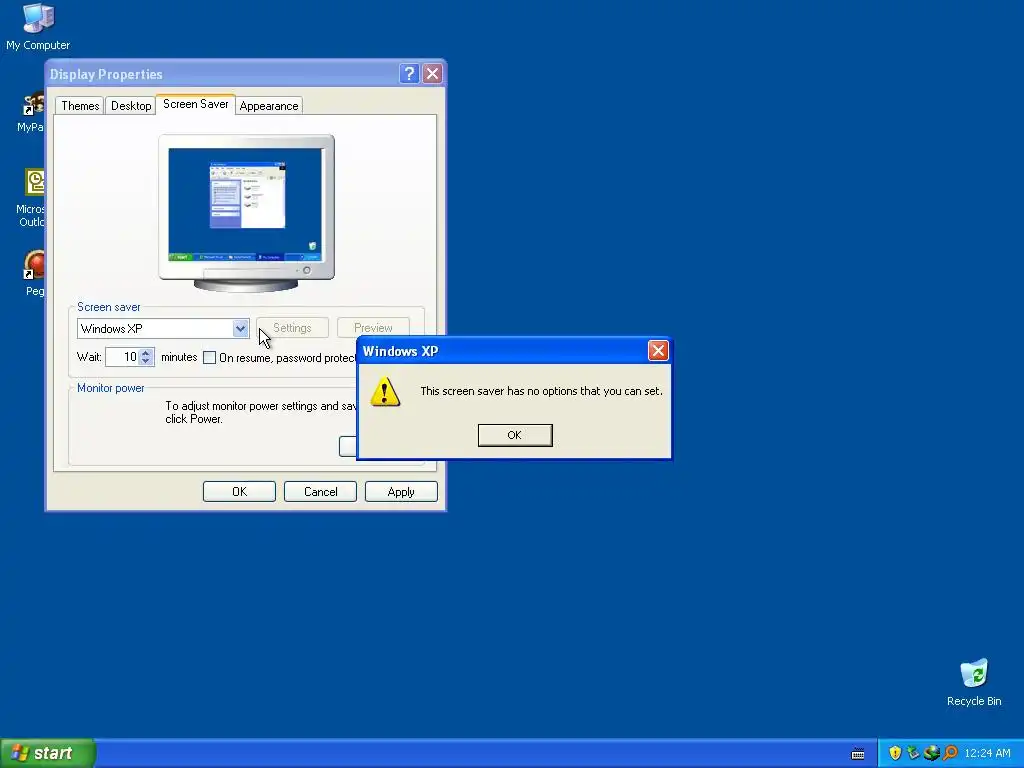Screen dimensions: 1024x768
Task: Click OK in Display Properties
Action: click(x=239, y=492)
